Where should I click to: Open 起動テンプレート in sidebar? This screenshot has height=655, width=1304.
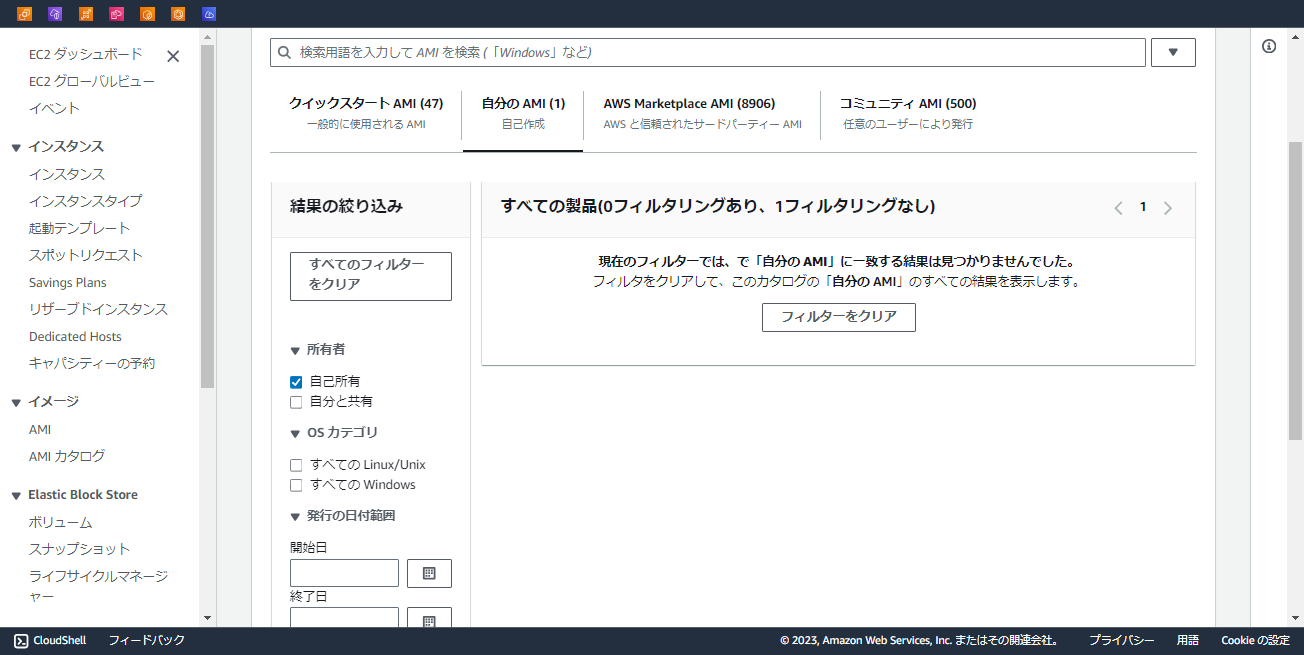pyautogui.click(x=80, y=228)
